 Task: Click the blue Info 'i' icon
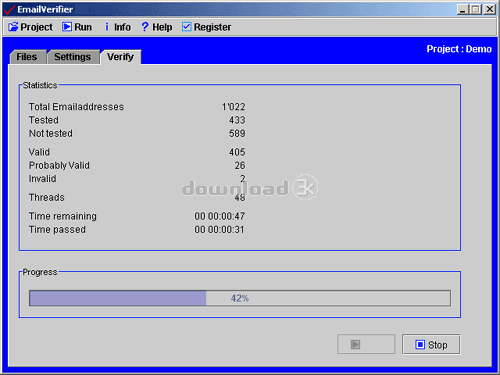[x=107, y=27]
